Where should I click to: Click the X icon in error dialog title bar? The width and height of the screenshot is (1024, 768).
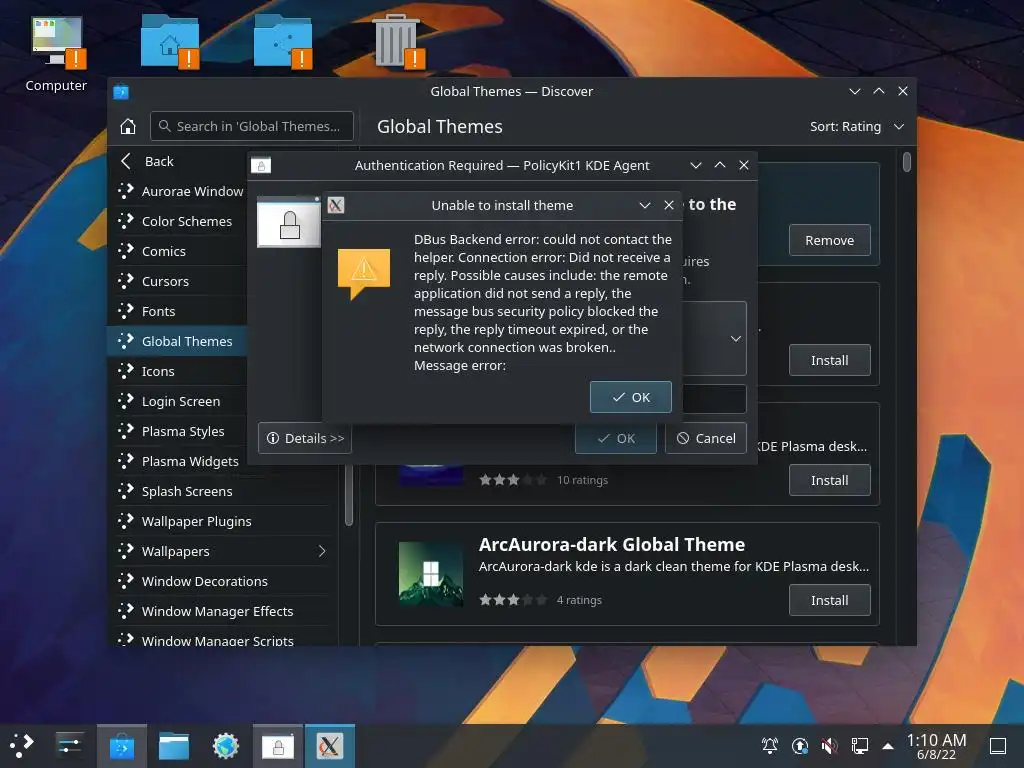[336, 205]
